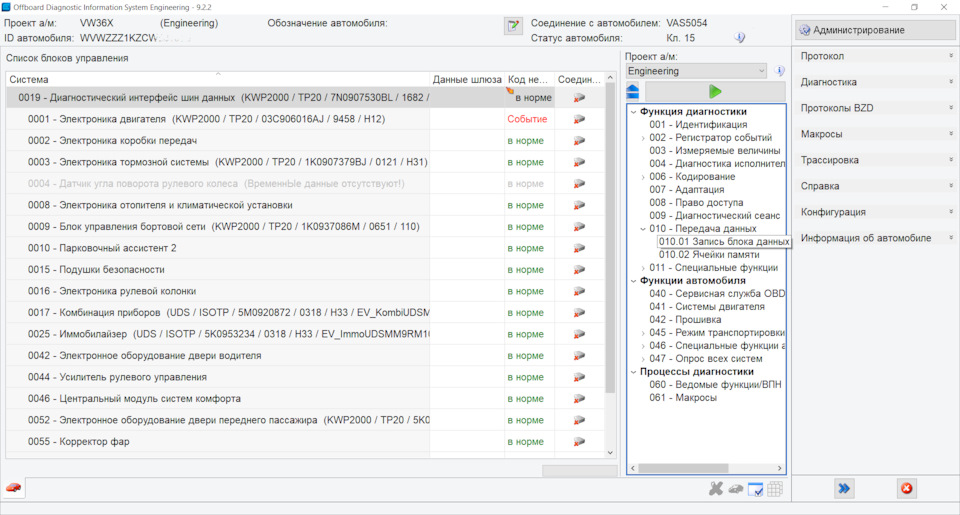Click the Администрирование button
The image size is (960, 515).
[875, 30]
